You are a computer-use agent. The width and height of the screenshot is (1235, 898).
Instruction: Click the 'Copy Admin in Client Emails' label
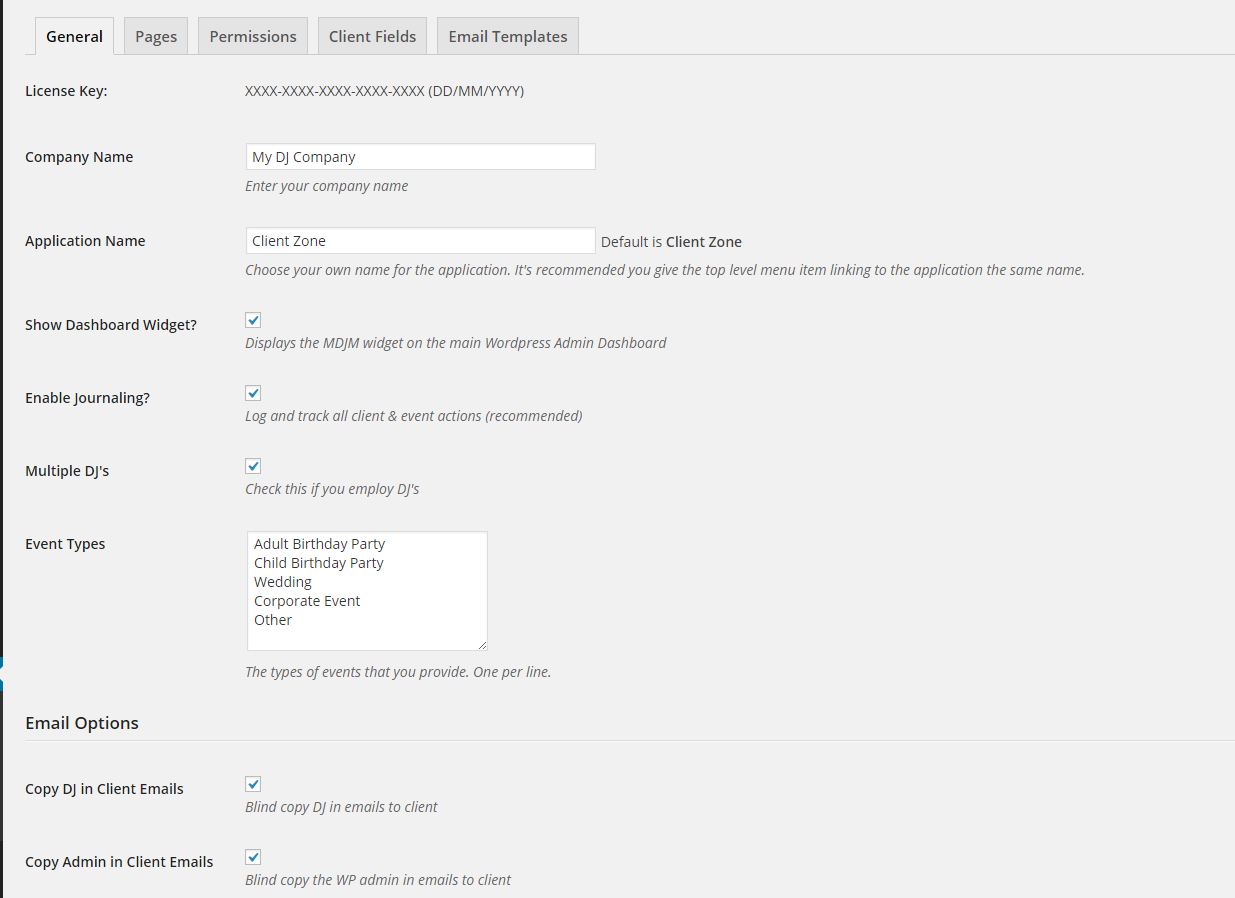coord(119,862)
